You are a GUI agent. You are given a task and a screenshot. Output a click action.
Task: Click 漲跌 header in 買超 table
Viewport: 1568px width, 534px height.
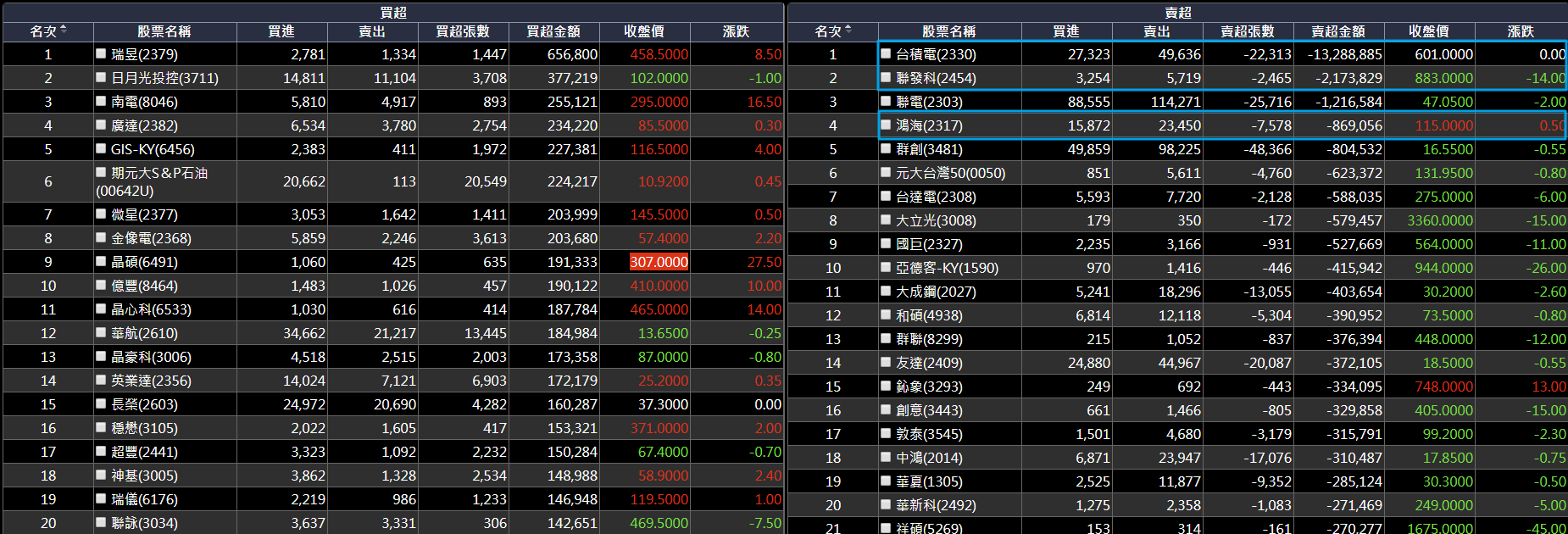pyautogui.click(x=736, y=31)
